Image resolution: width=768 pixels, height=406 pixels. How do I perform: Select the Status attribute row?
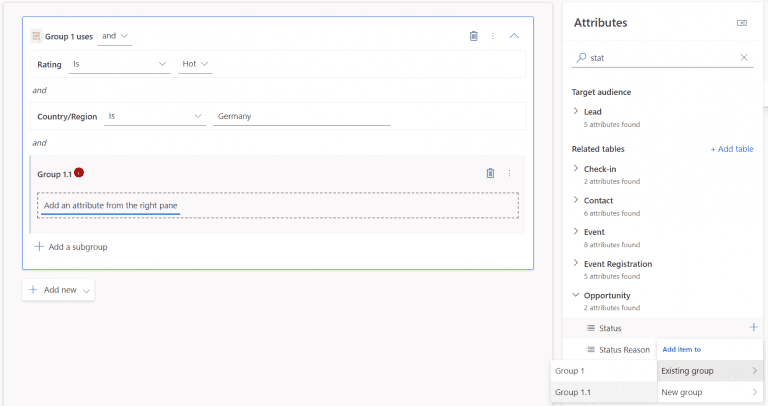[662, 328]
